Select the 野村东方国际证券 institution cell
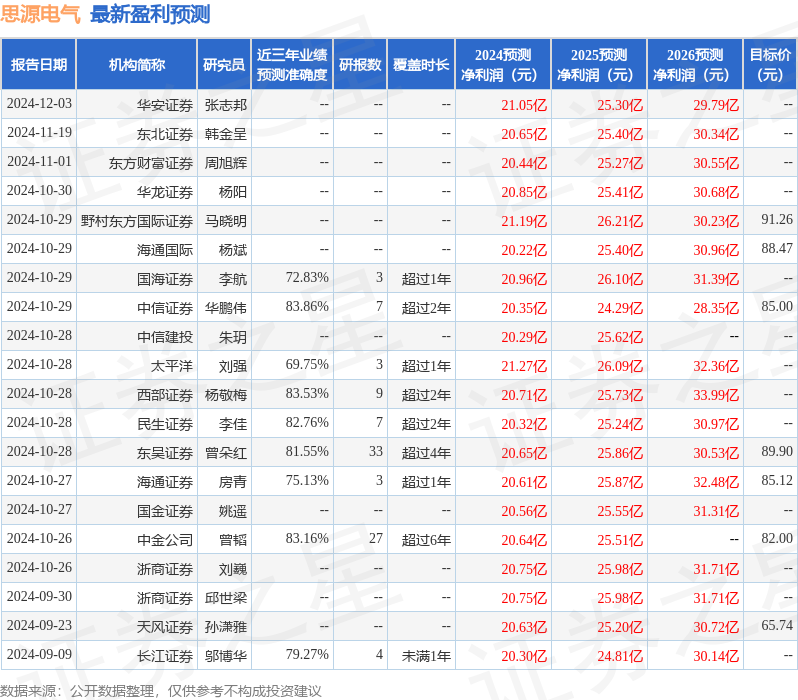The height and width of the screenshot is (700, 798). (137, 221)
